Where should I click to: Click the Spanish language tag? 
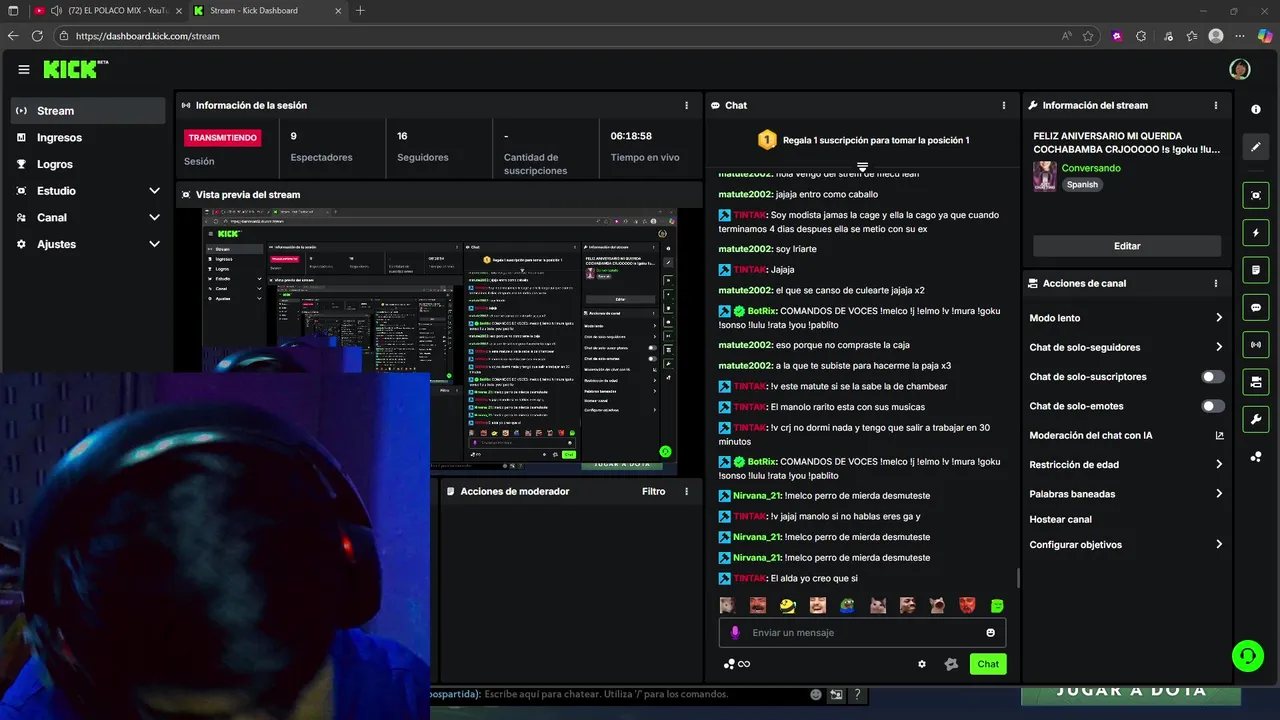(x=1082, y=185)
